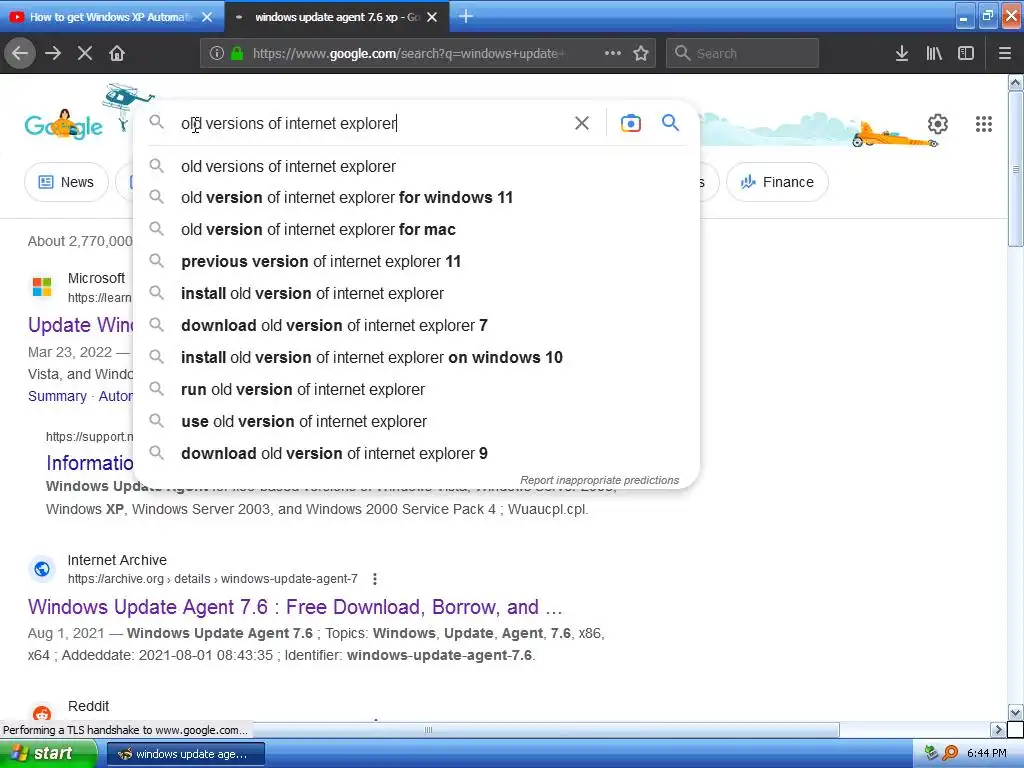The width and height of the screenshot is (1024, 768).
Task: Search by image with camera icon
Action: coord(631,123)
